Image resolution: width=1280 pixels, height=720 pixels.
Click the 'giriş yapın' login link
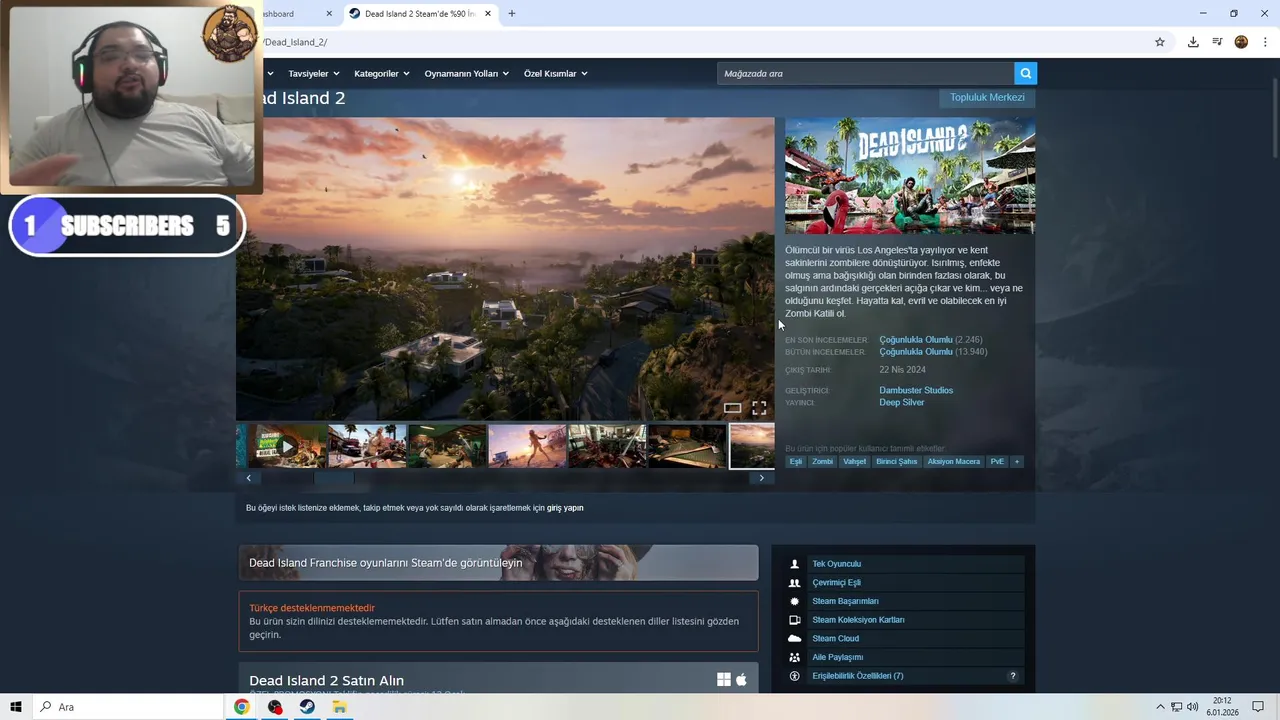coord(565,508)
